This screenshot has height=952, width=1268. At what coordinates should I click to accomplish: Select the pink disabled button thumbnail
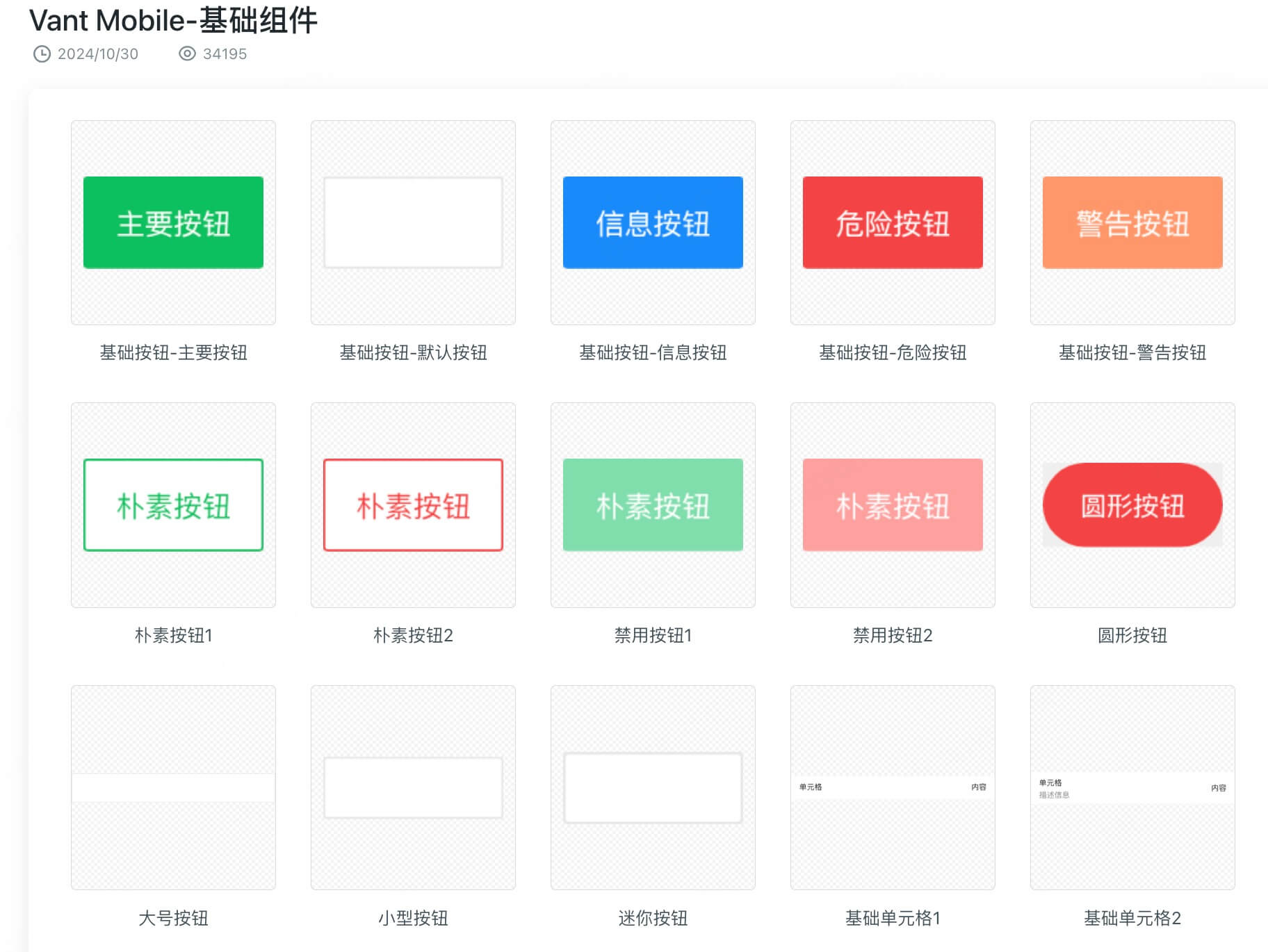pyautogui.click(x=893, y=505)
